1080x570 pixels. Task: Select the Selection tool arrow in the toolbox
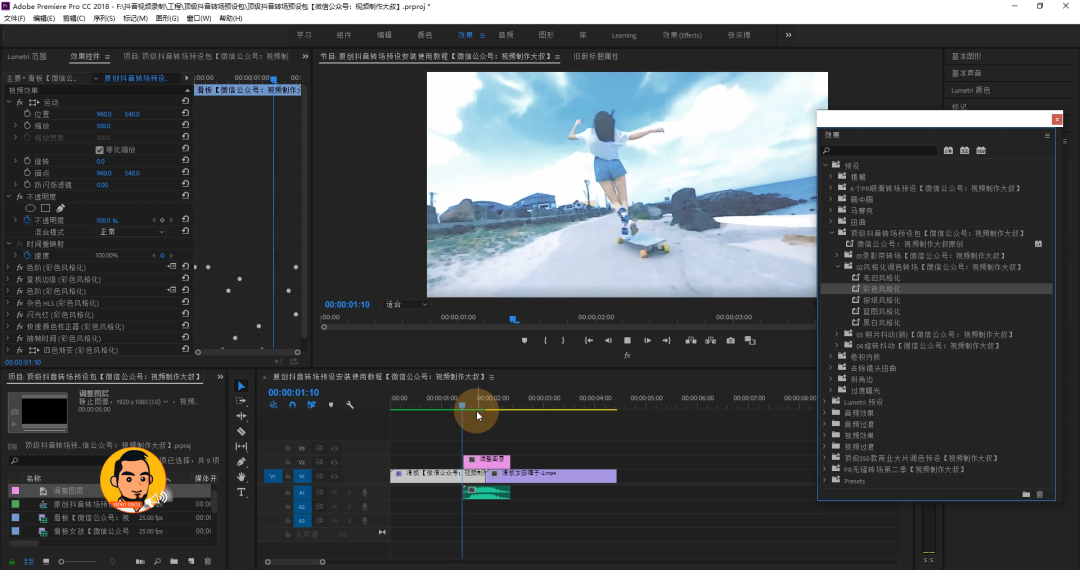[241, 386]
